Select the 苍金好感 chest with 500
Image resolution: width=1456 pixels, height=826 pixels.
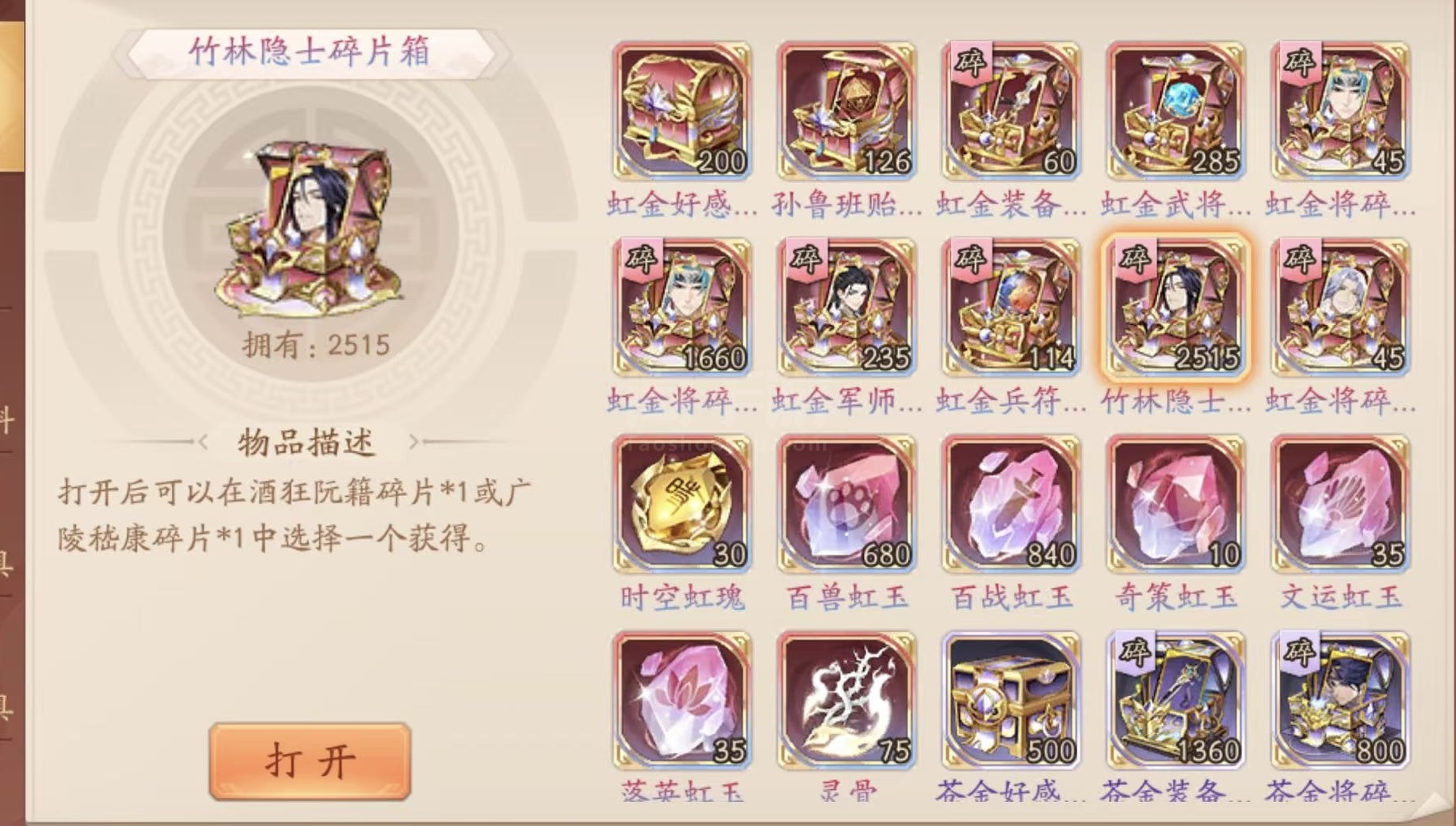coord(1011,700)
